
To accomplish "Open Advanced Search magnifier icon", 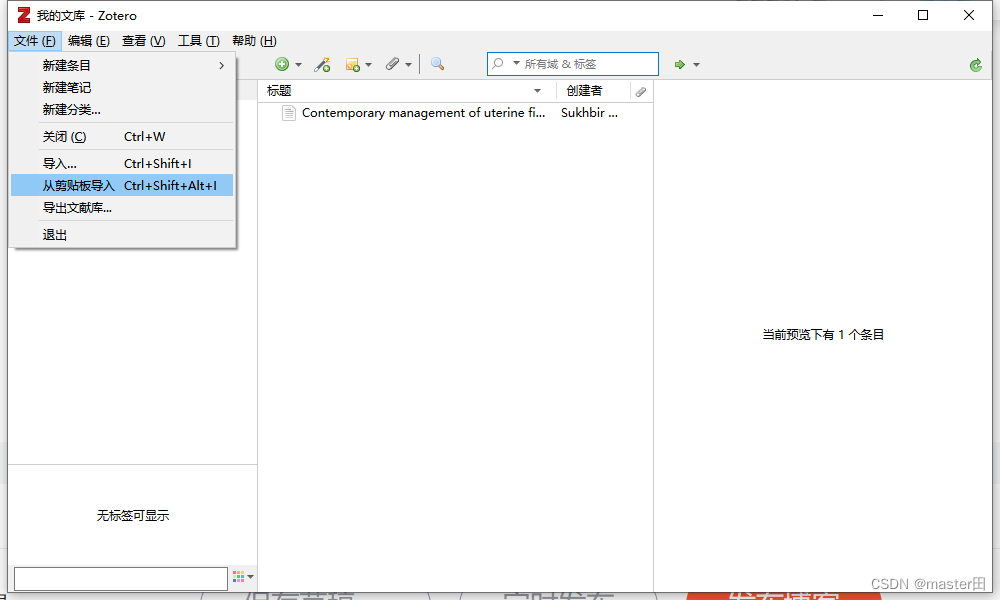I will coord(438,64).
